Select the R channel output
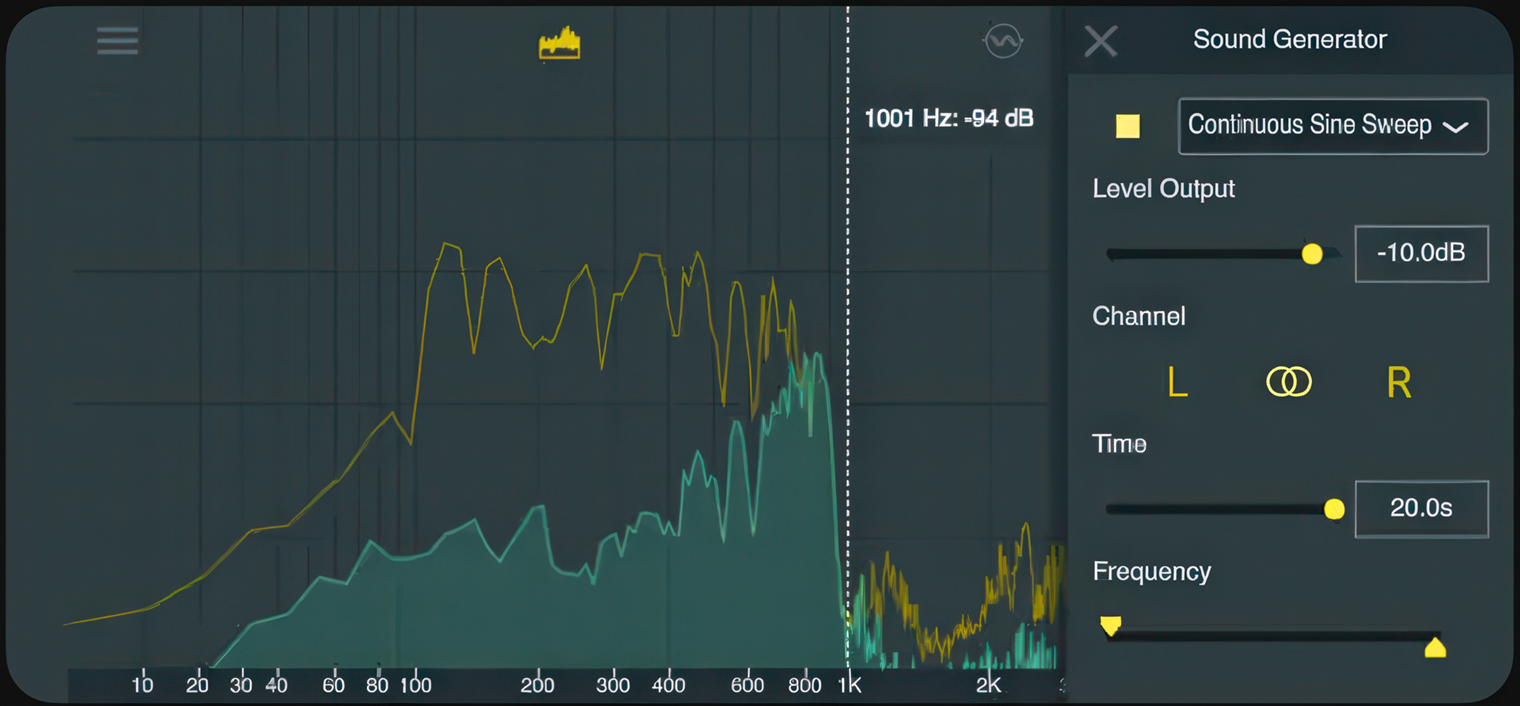 (1398, 382)
